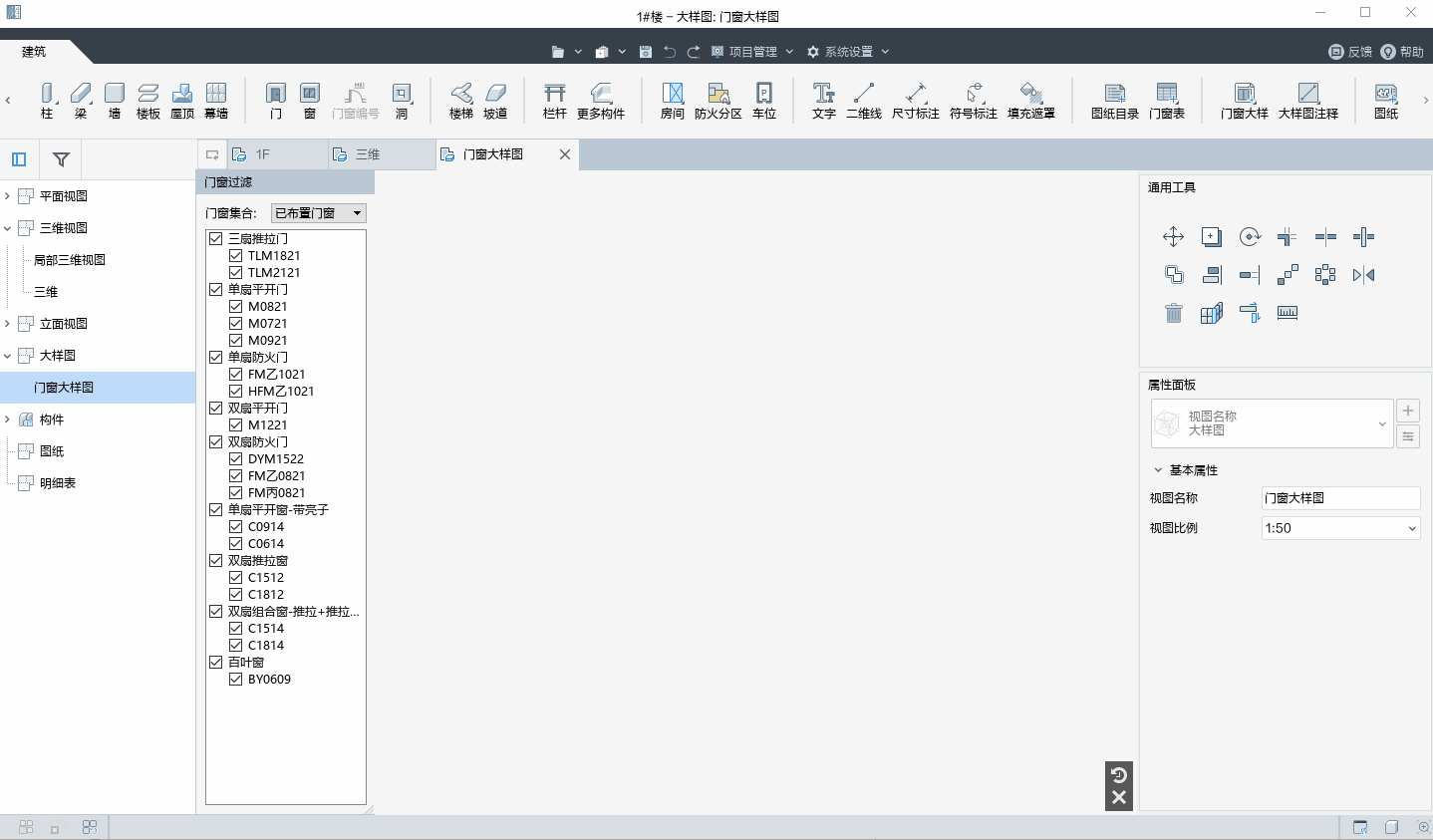The height and width of the screenshot is (840, 1433).
Task: Select the 栏杆 (railing) tool
Action: (555, 101)
